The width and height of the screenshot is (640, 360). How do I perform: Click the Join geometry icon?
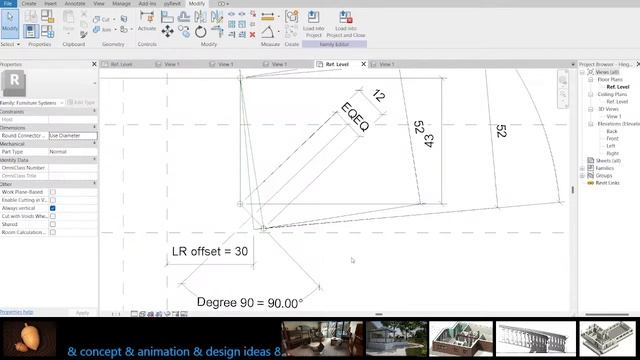[x=97, y=29]
